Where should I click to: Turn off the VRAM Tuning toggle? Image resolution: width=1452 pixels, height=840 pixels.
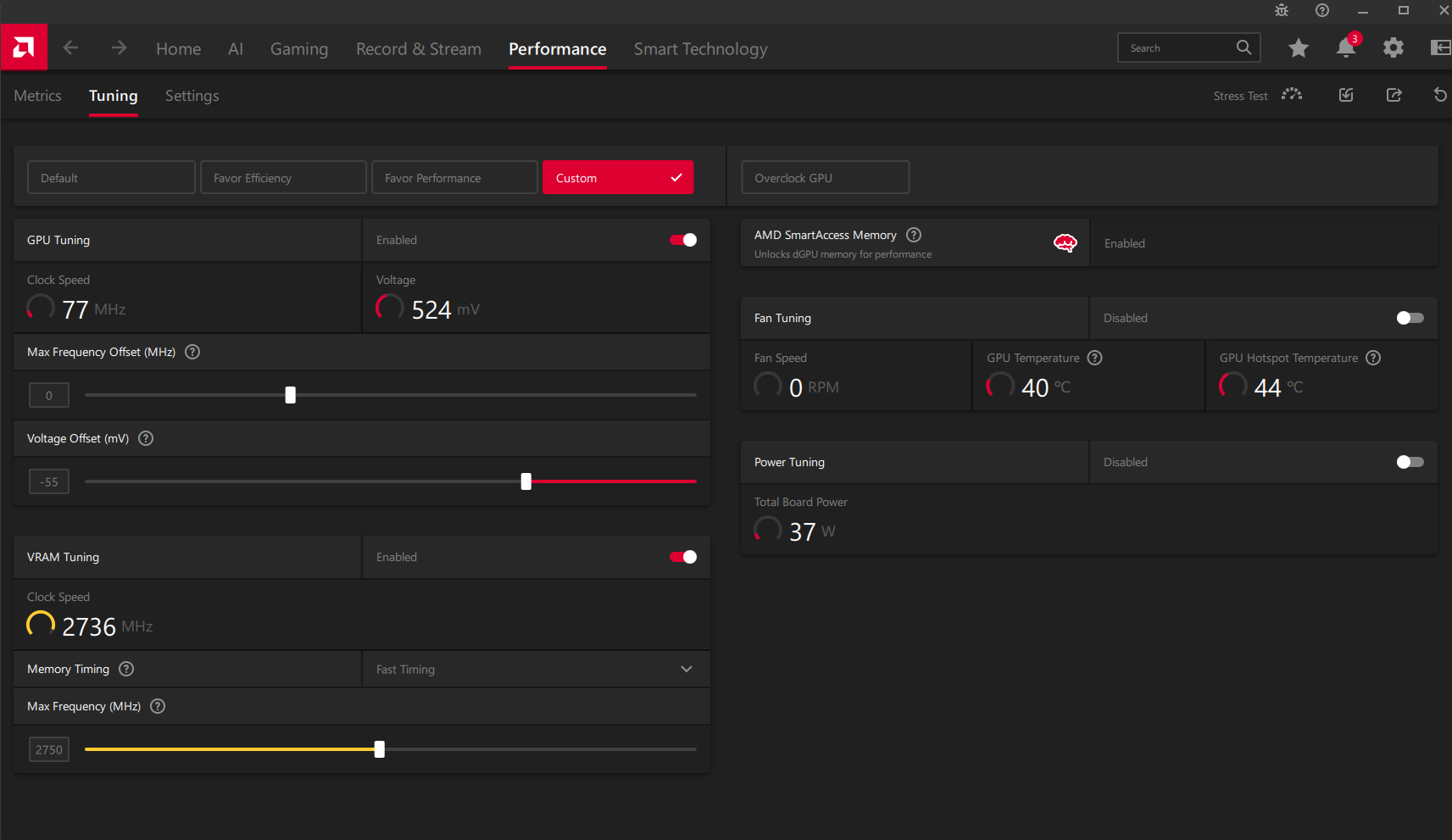click(x=683, y=557)
